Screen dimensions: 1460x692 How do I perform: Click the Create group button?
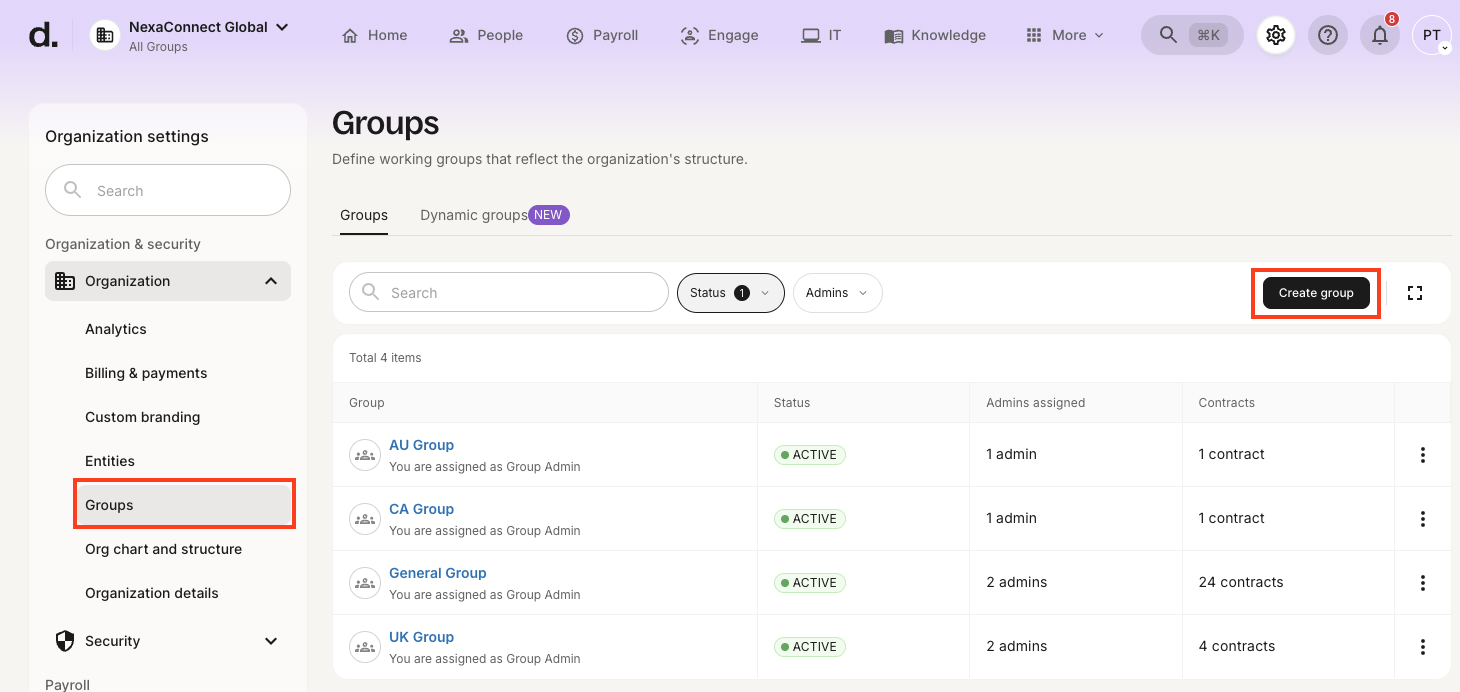(x=1315, y=293)
